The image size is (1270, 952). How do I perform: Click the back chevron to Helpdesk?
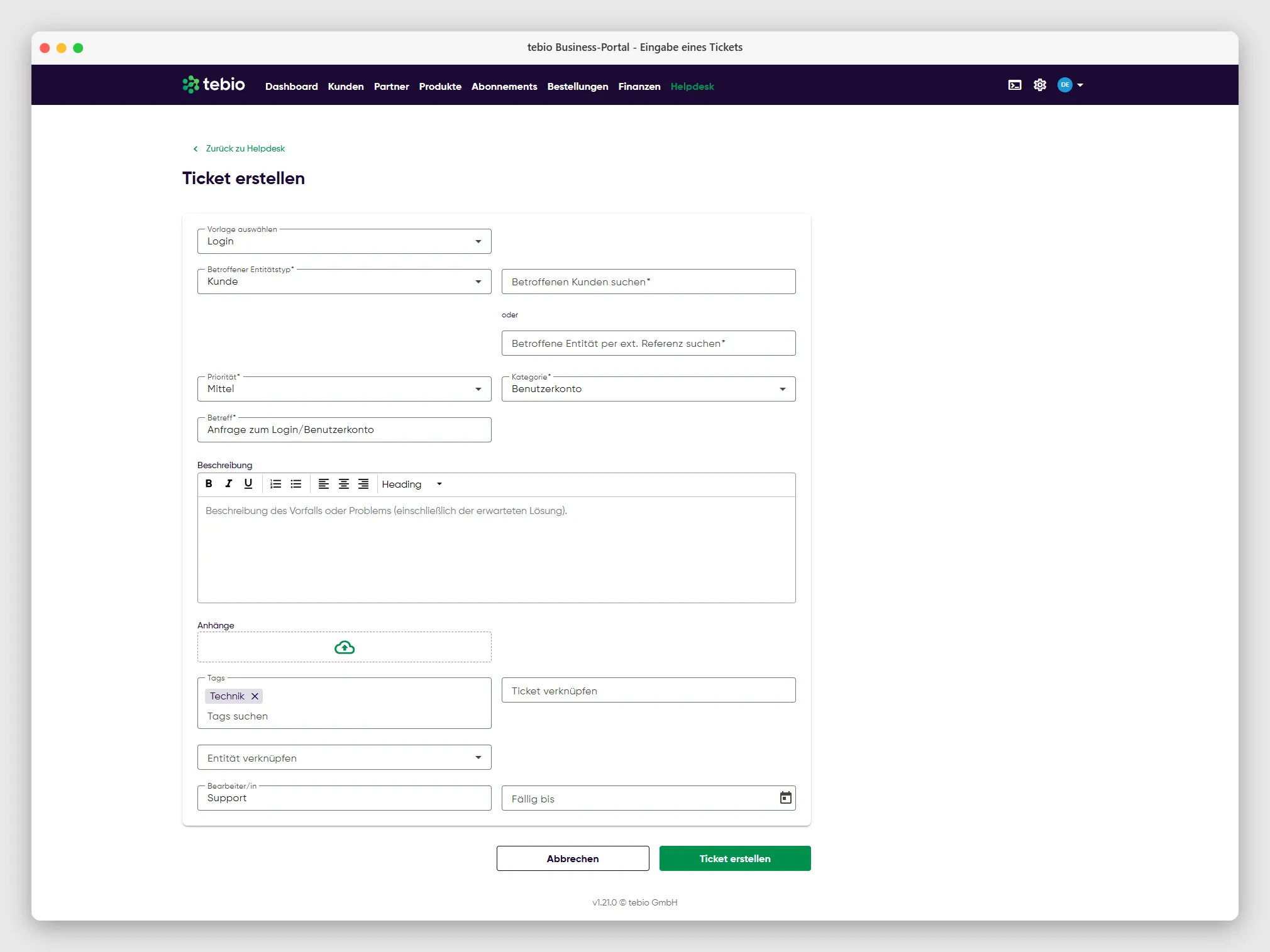pos(196,149)
